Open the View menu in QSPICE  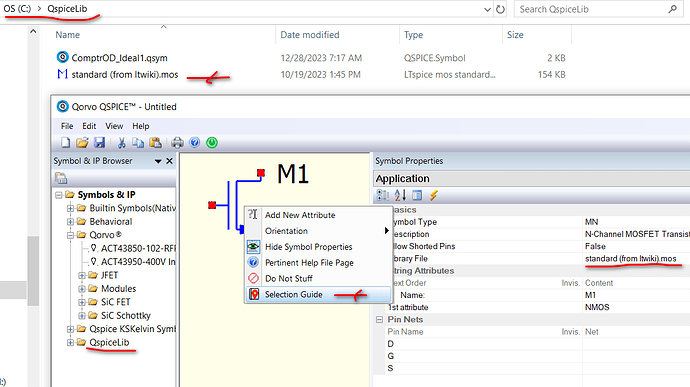pos(114,126)
